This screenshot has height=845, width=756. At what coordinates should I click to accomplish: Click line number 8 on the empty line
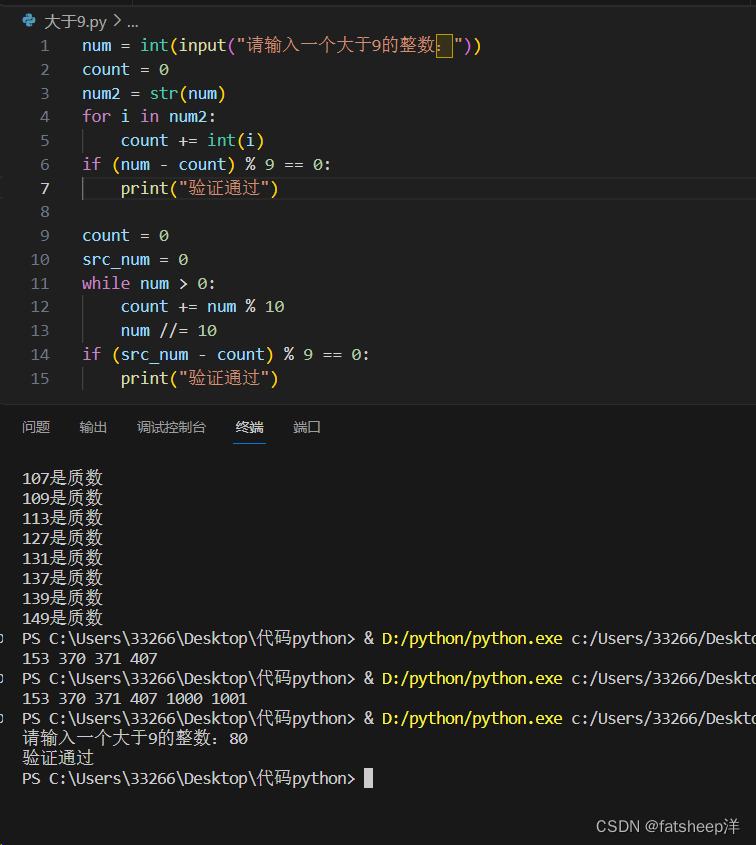[45, 212]
